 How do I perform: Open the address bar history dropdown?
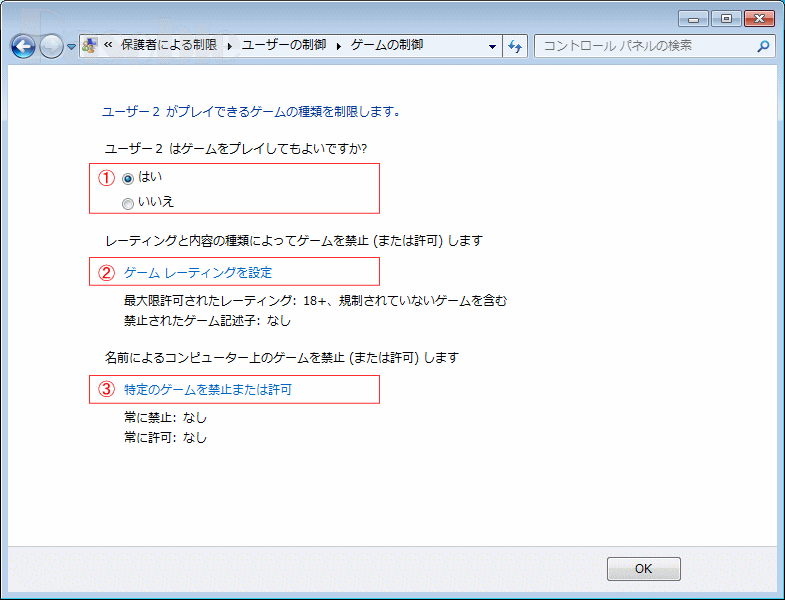click(492, 46)
